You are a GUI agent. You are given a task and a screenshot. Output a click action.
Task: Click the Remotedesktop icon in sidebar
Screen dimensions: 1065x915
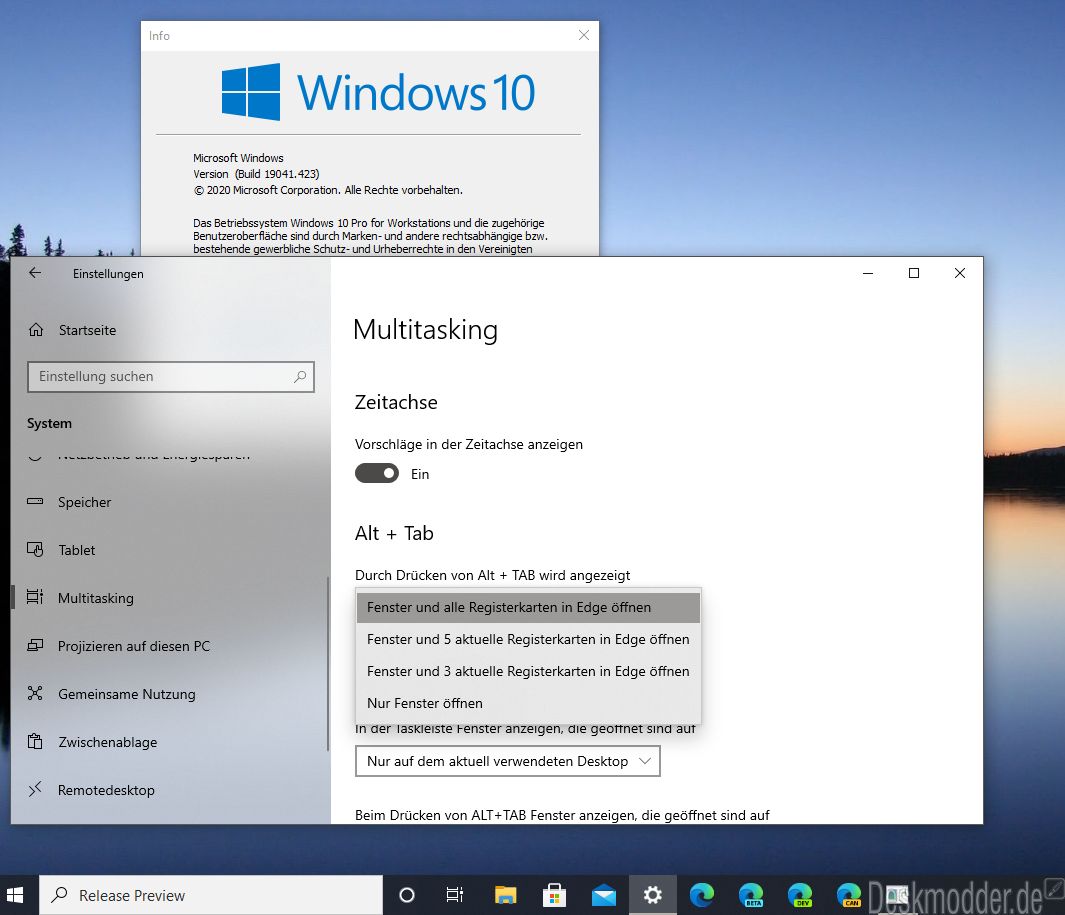pyautogui.click(x=35, y=789)
